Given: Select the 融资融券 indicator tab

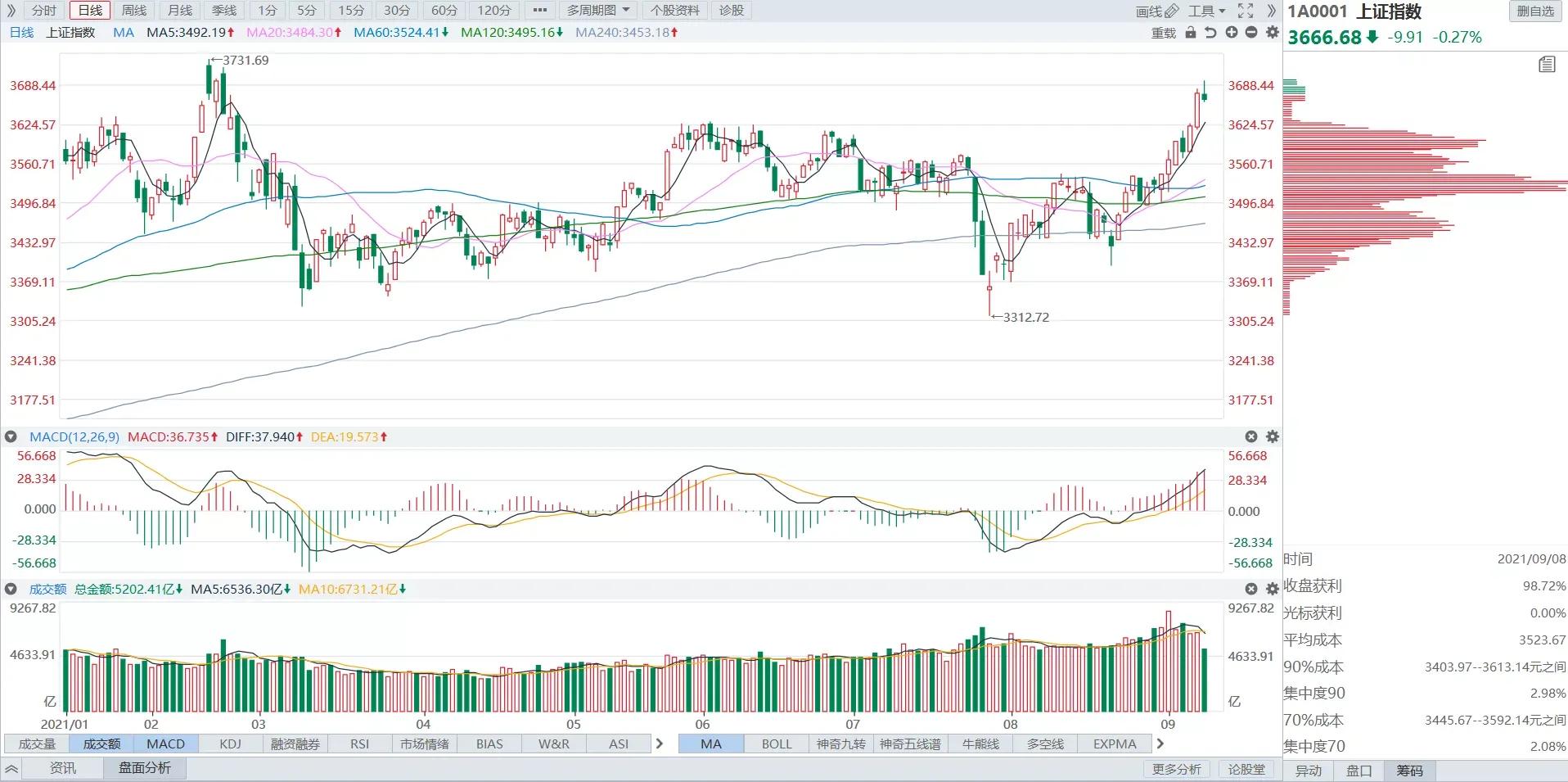Looking at the screenshot, I should pyautogui.click(x=295, y=744).
